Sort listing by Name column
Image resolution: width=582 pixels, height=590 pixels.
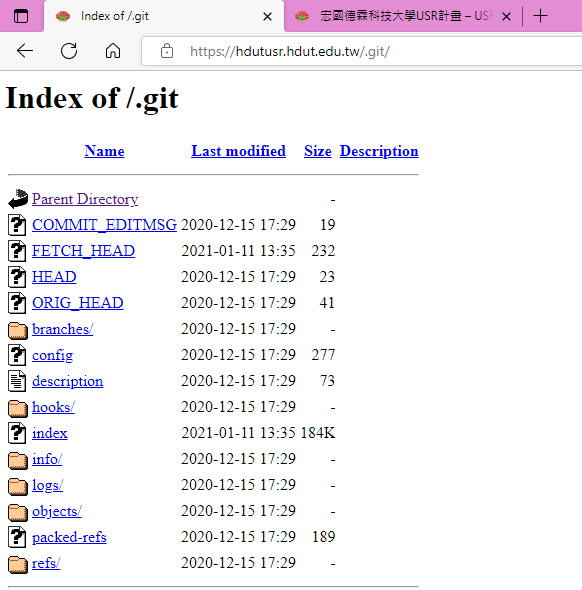[x=104, y=151]
